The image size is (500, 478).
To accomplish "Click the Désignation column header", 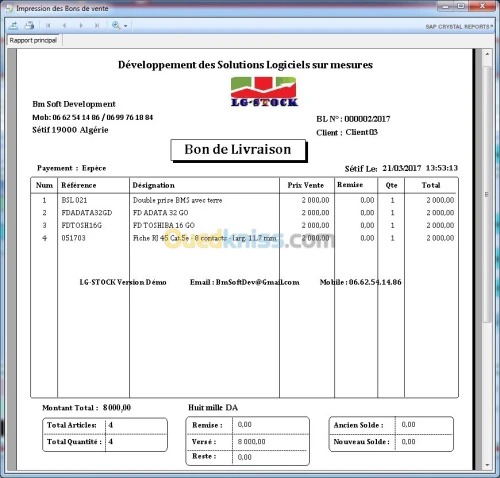I will pos(153,185).
